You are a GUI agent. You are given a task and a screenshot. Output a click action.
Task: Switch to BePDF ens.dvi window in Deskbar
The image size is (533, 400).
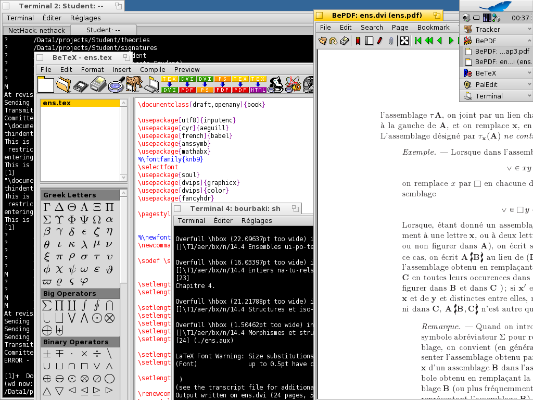(x=498, y=62)
